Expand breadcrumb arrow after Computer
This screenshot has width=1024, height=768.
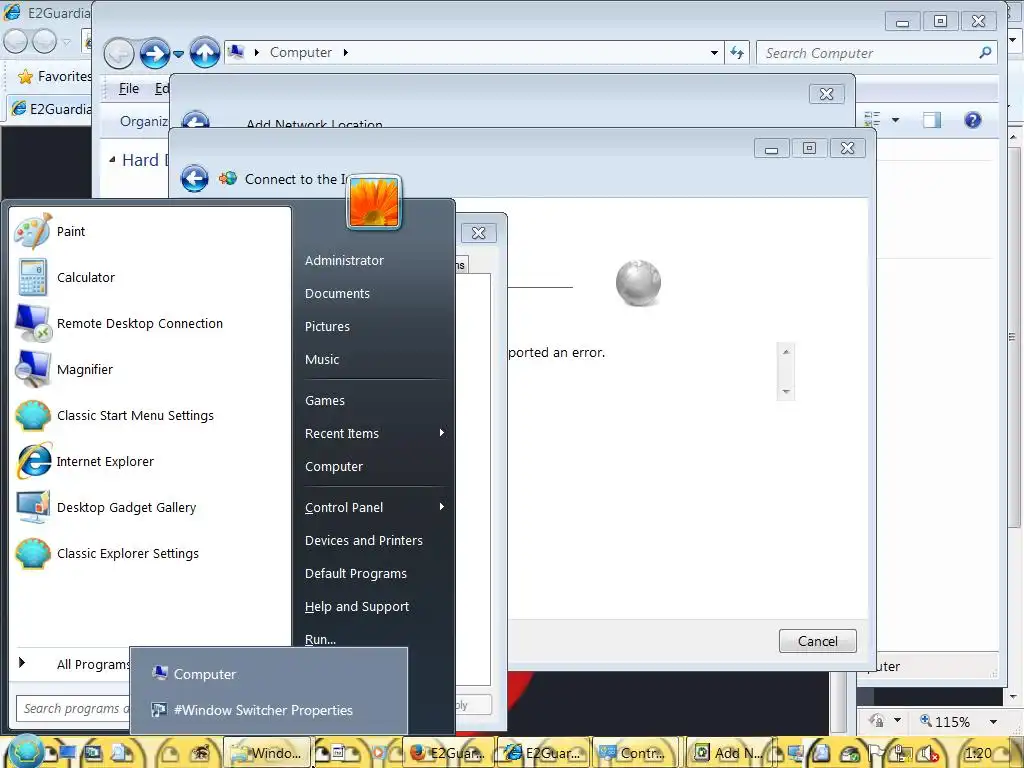(345, 52)
